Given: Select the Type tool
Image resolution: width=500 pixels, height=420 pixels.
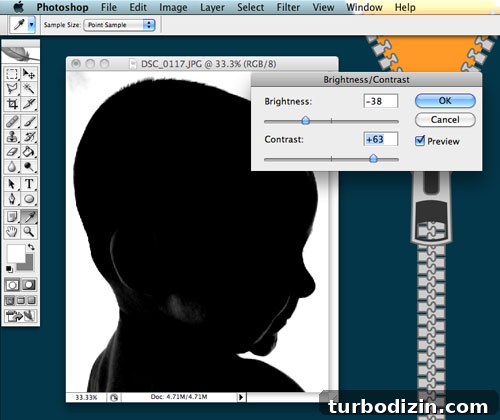Looking at the screenshot, I should pyautogui.click(x=29, y=184).
